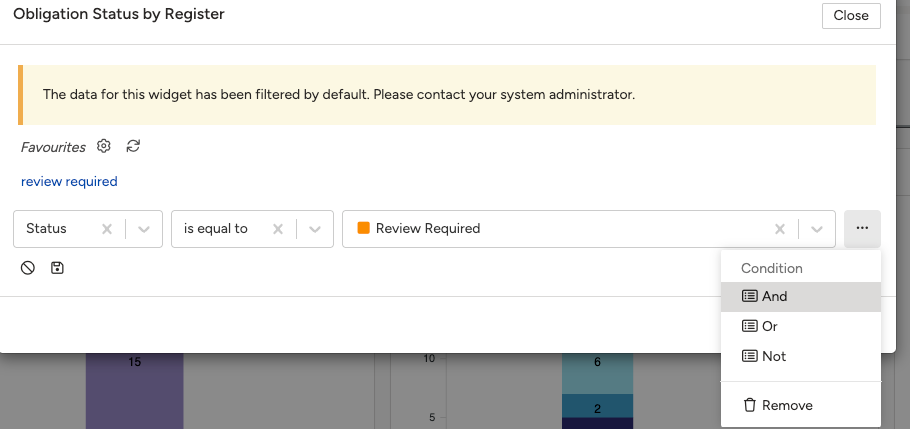Select Remove from the condition menu
Image resolution: width=910 pixels, height=429 pixels.
point(801,405)
